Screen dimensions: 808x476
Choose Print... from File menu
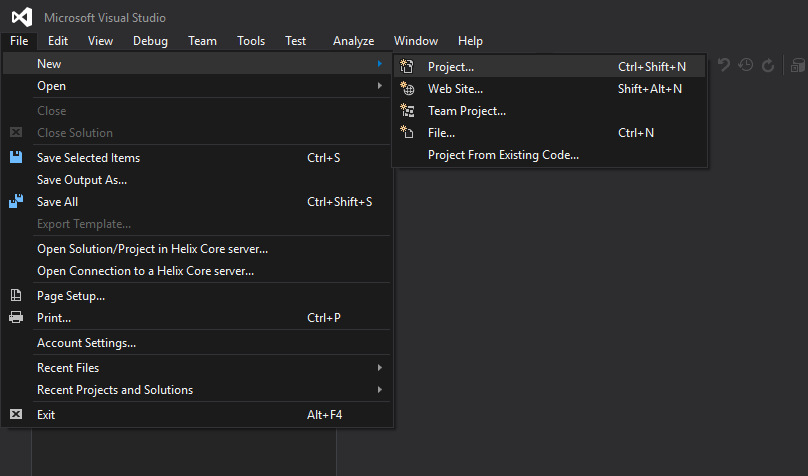coord(197,317)
